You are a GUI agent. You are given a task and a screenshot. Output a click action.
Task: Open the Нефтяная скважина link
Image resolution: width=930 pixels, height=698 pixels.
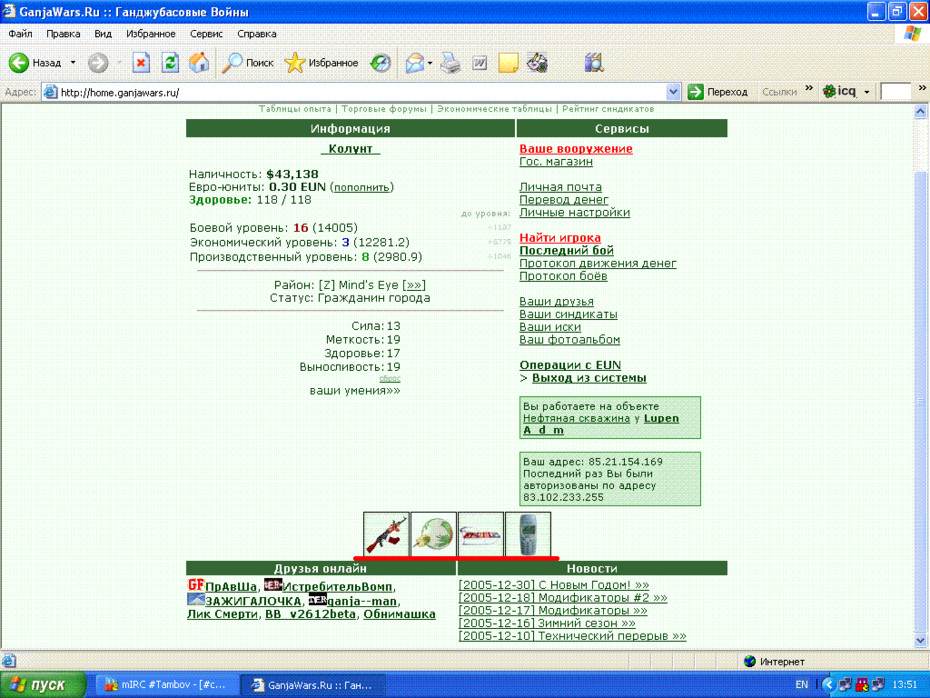point(577,418)
